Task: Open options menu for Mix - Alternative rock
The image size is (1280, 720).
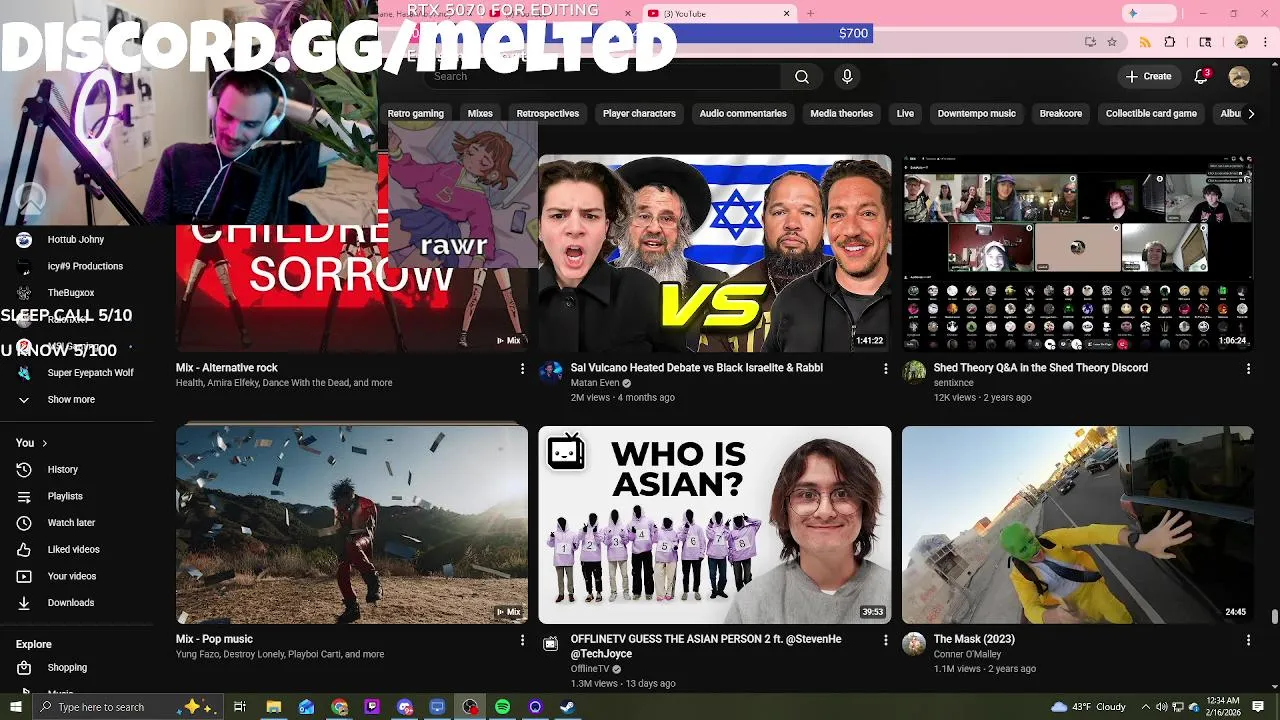Action: [521, 369]
